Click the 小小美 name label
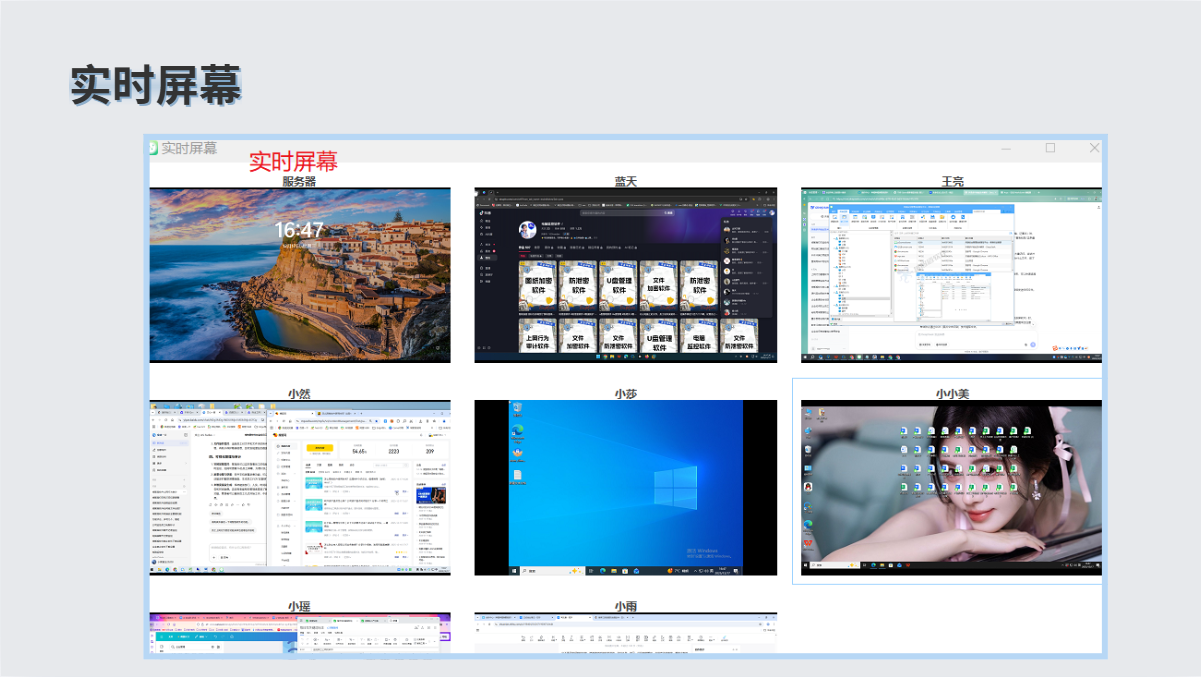Image resolution: width=1201 pixels, height=677 pixels. [x=951, y=394]
